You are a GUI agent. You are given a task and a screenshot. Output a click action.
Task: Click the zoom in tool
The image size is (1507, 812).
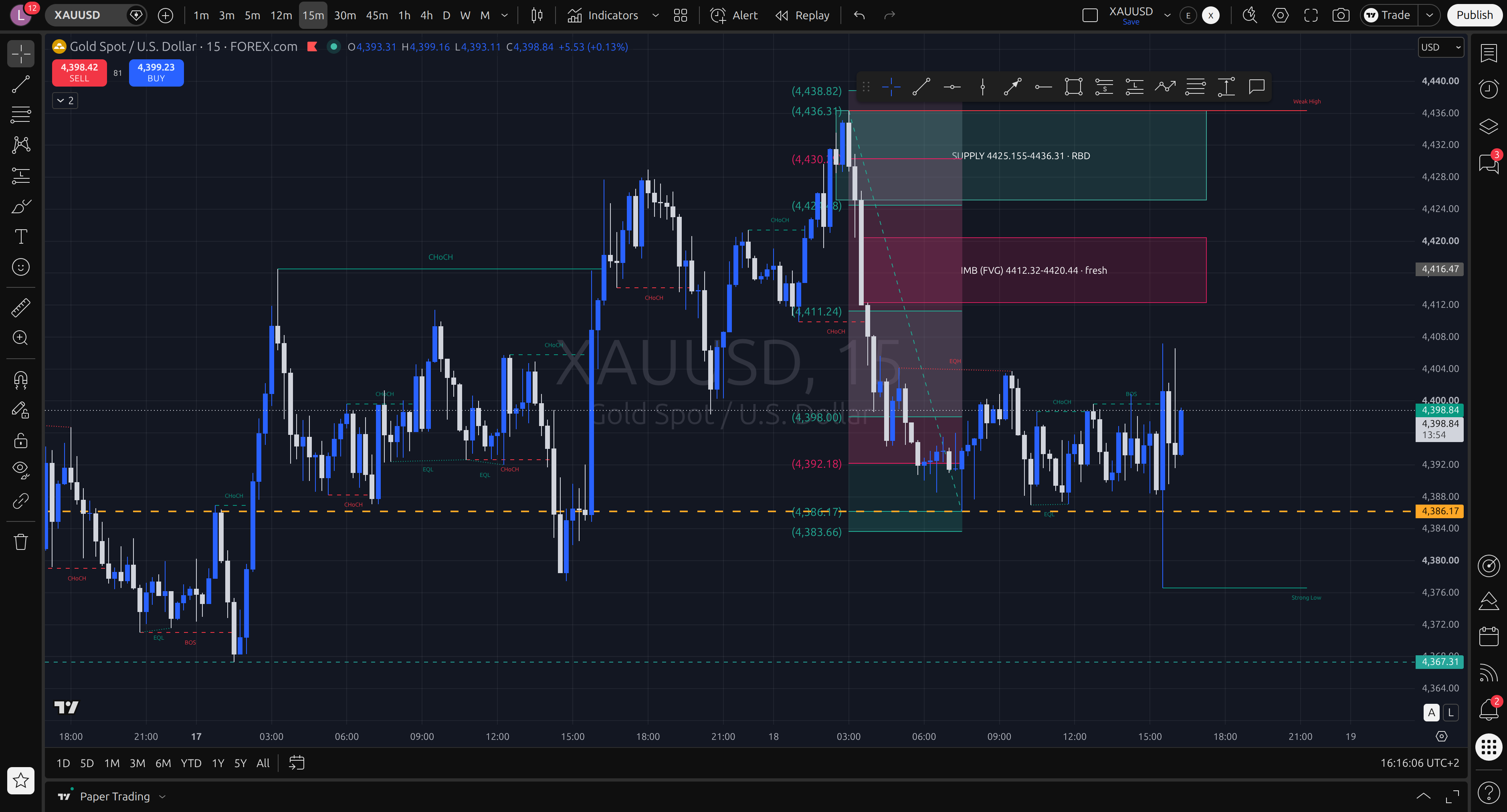pos(21,337)
